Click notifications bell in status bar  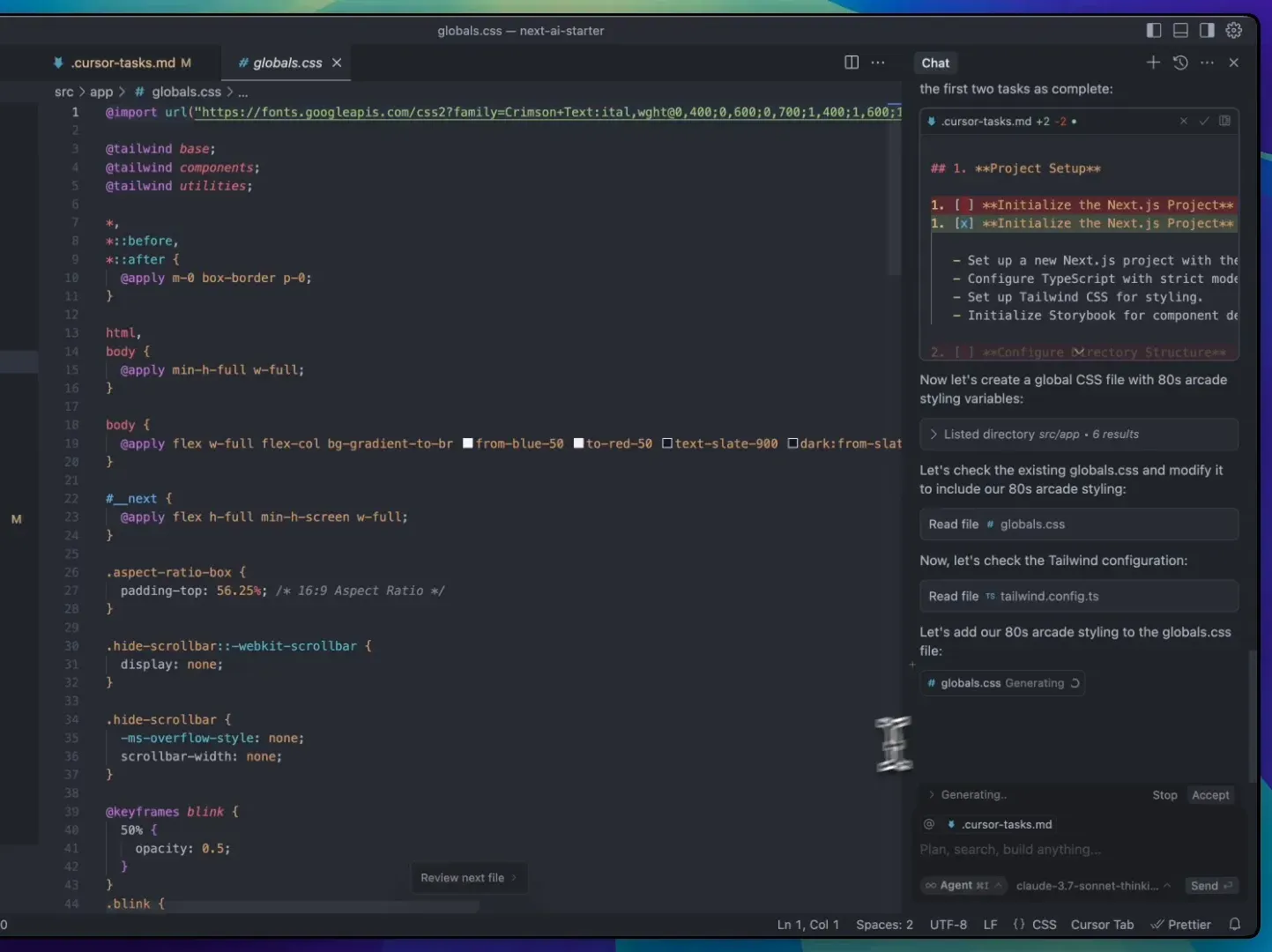pos(1235,924)
